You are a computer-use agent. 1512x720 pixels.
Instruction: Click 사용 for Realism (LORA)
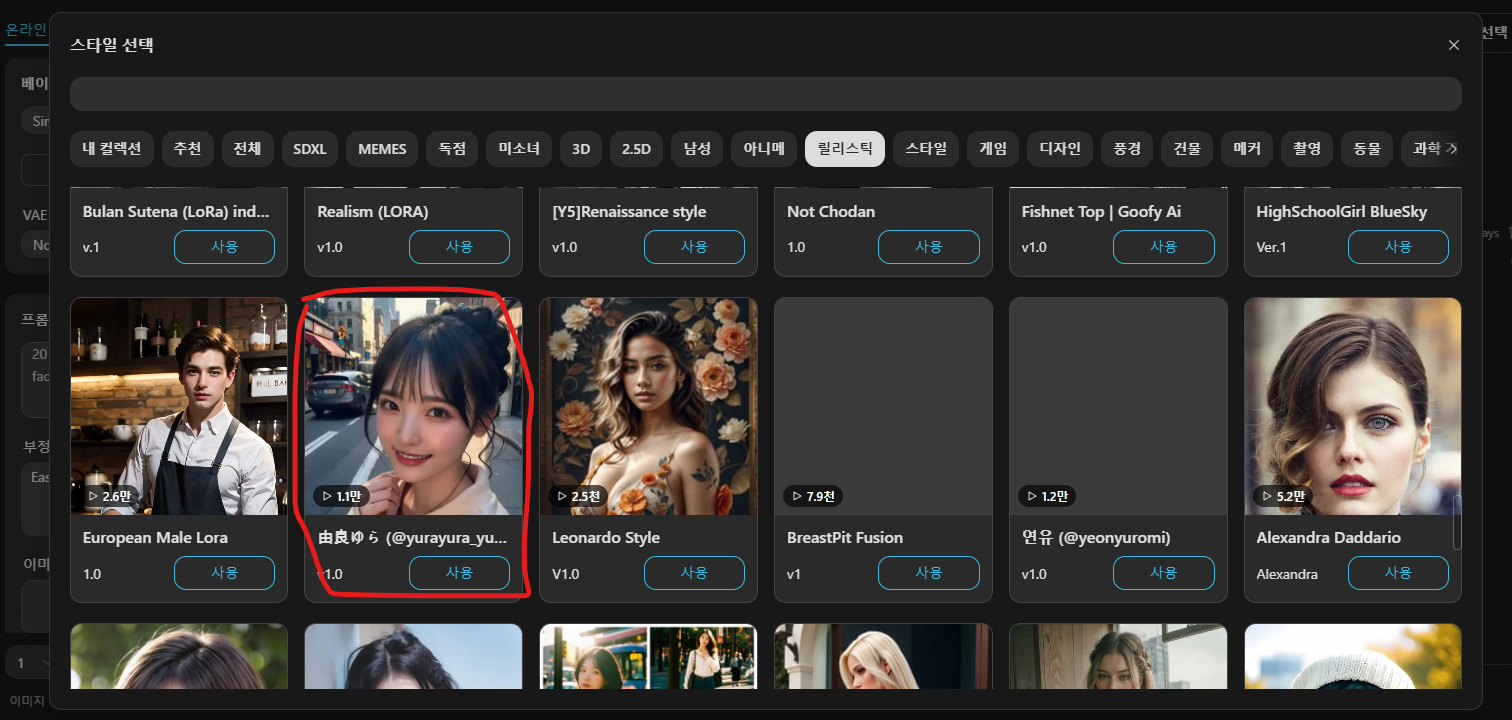tap(459, 247)
